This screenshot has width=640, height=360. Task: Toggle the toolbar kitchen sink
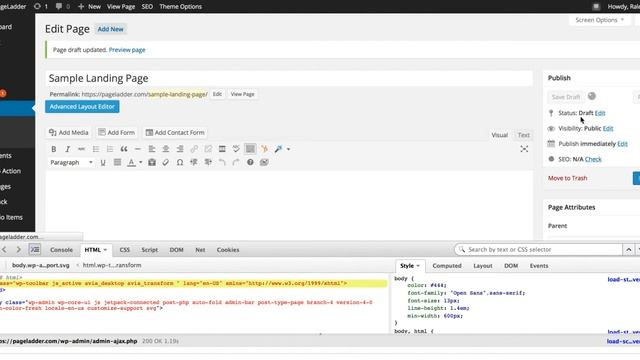(250, 149)
